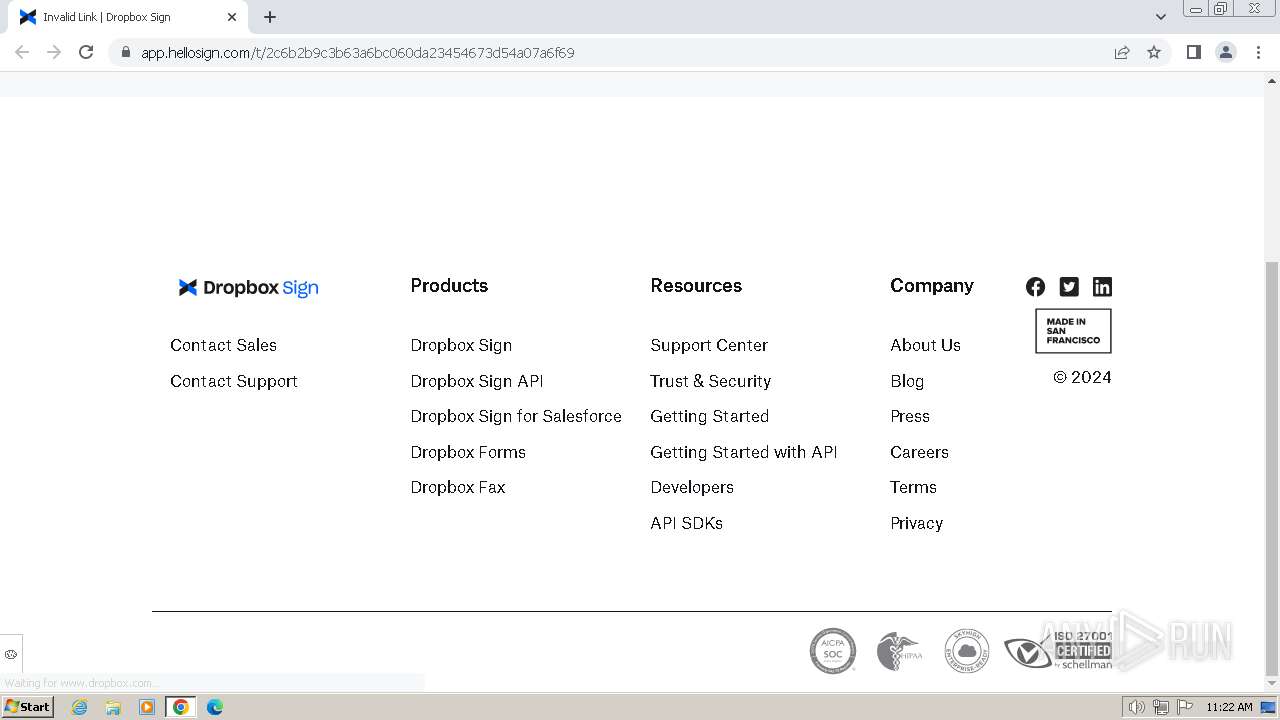This screenshot has width=1280, height=720.
Task: Open the About Us link
Action: pos(925,345)
